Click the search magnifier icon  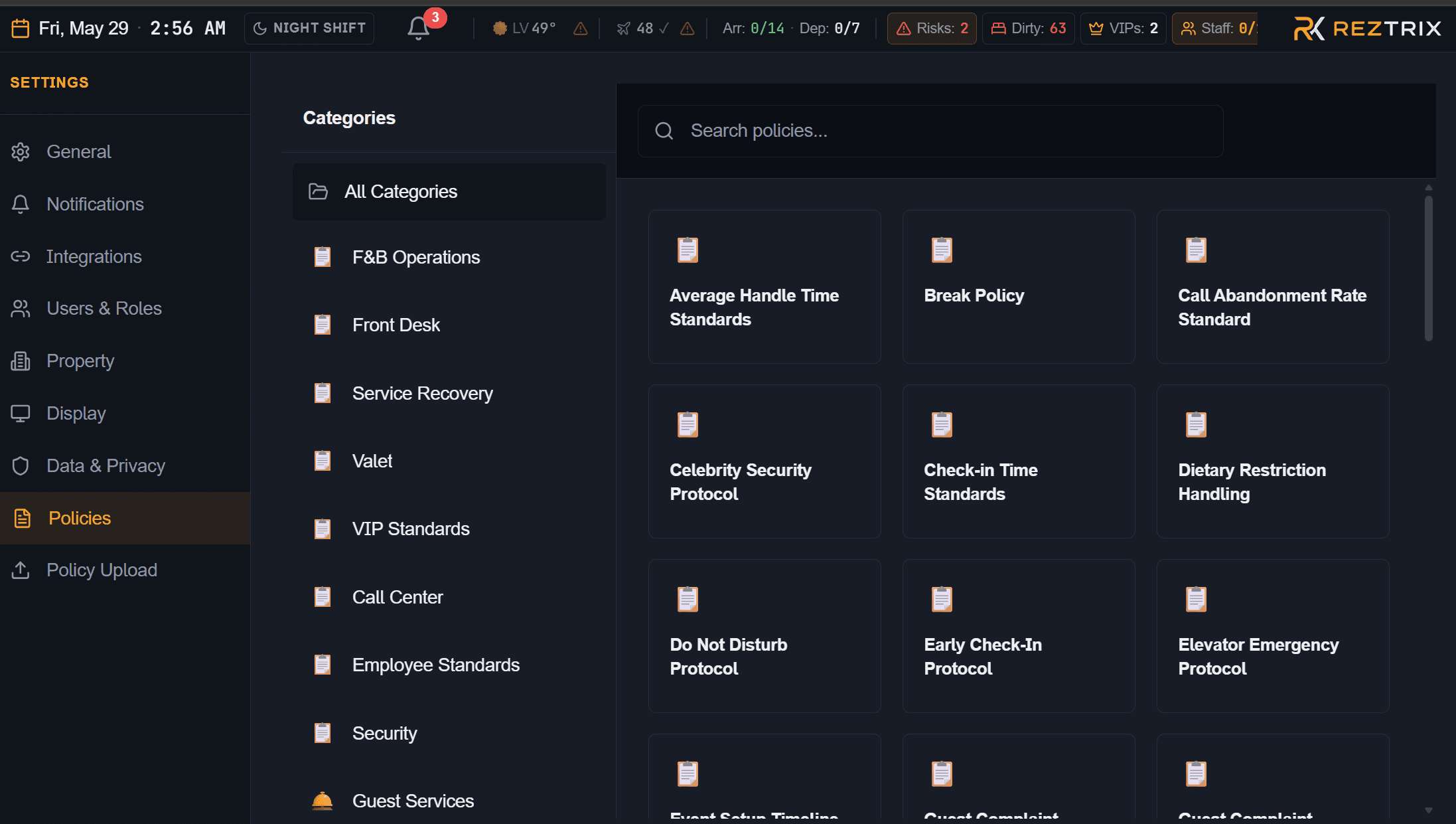point(664,131)
